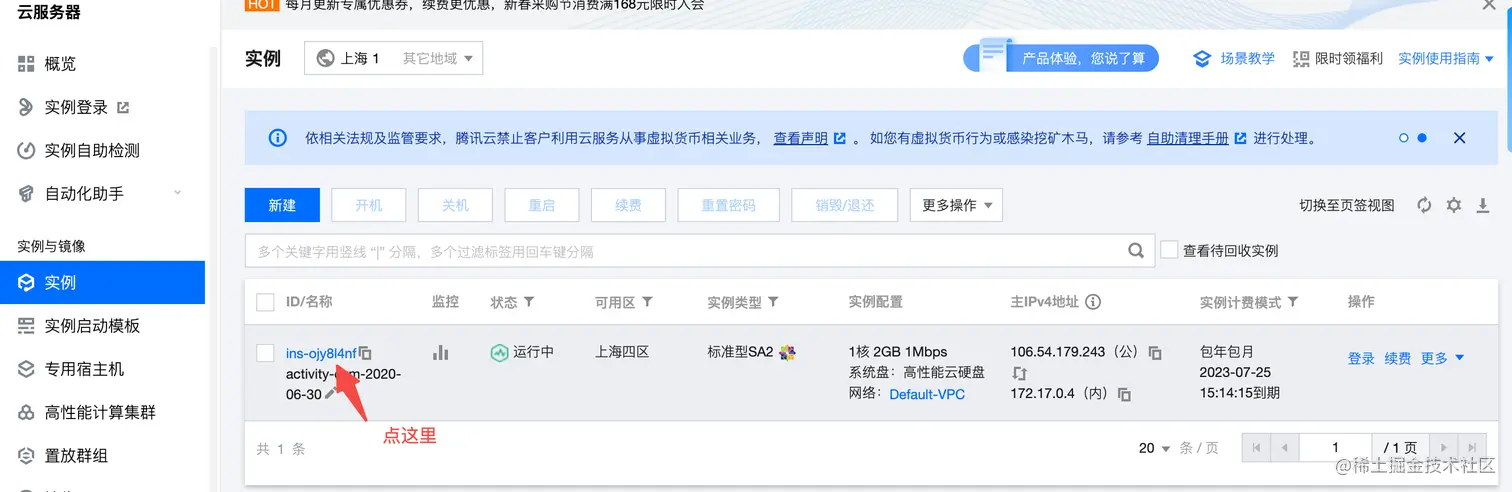Click the 主IPv4地址 info icon
The width and height of the screenshot is (1512, 492).
coord(1093,302)
